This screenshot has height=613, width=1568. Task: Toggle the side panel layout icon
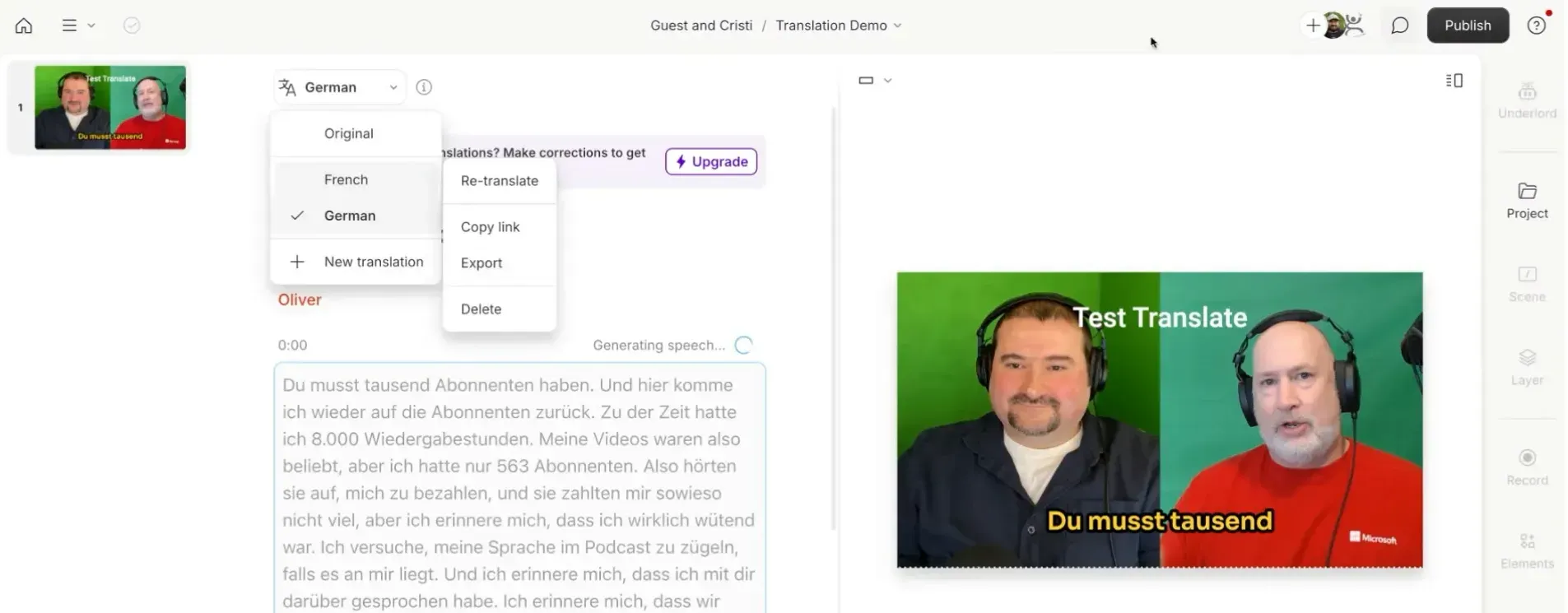(1454, 81)
